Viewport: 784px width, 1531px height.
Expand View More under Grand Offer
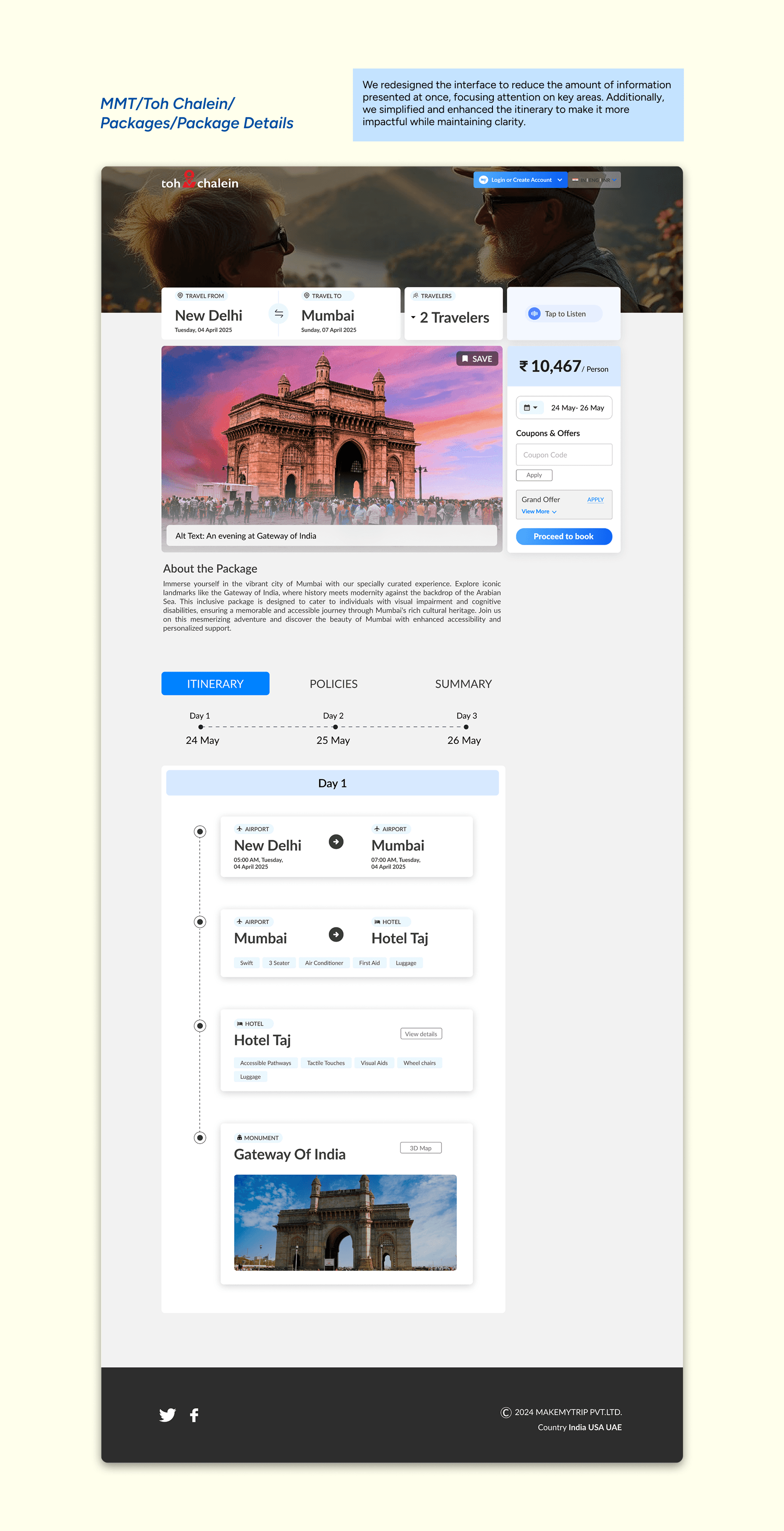pyautogui.click(x=539, y=512)
